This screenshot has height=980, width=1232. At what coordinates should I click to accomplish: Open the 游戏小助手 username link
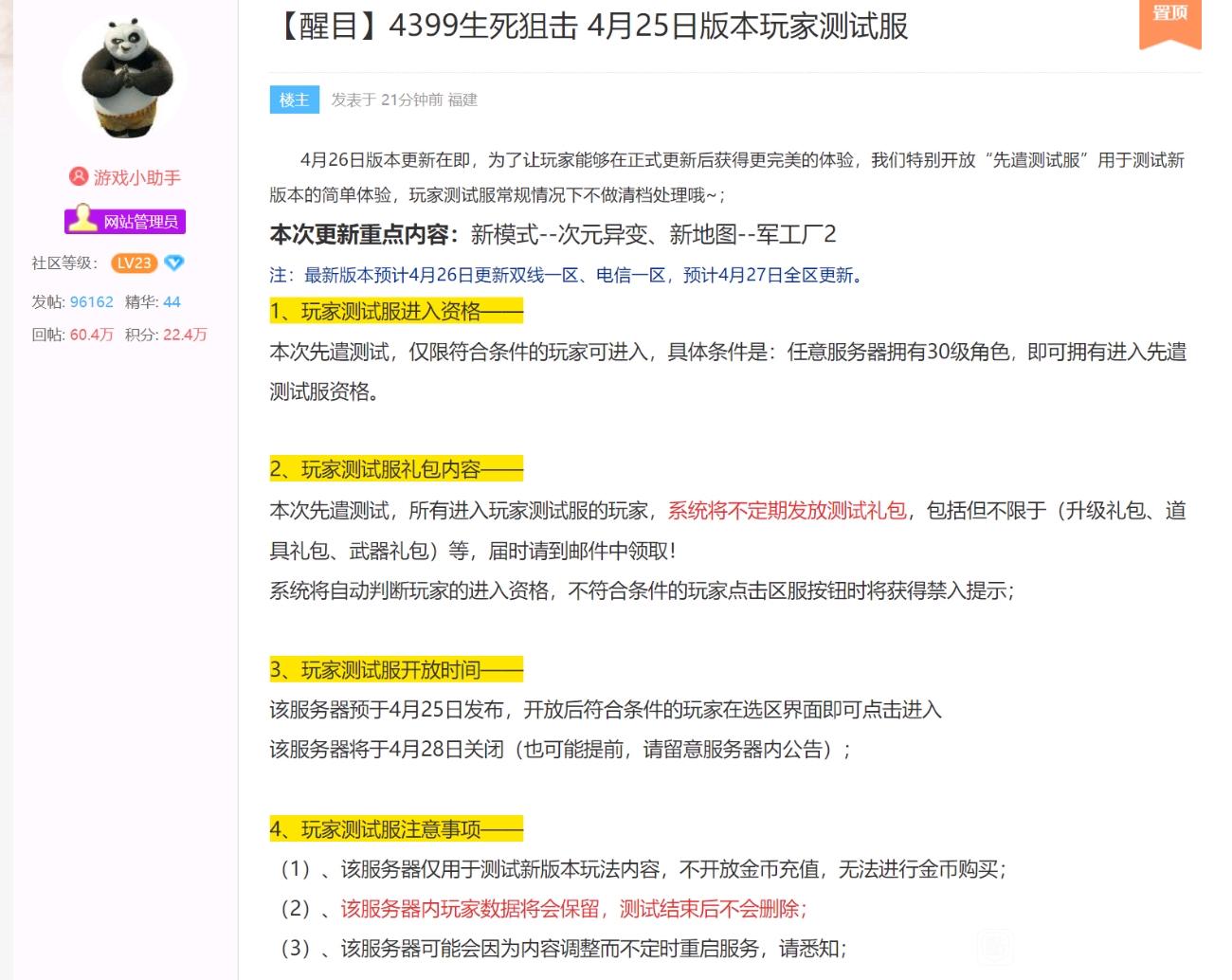coord(136,177)
